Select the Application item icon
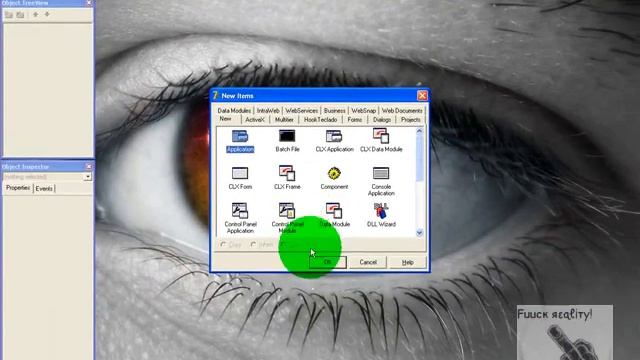The width and height of the screenshot is (640, 360). (240, 136)
